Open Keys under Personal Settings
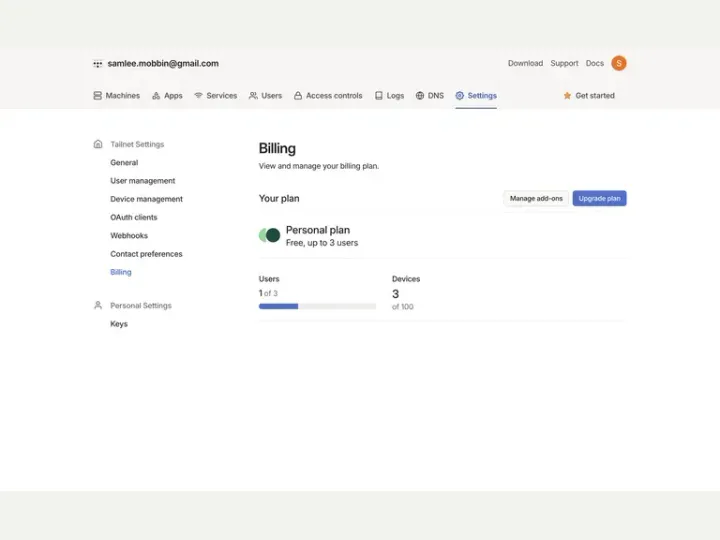Image resolution: width=720 pixels, height=540 pixels. point(119,324)
